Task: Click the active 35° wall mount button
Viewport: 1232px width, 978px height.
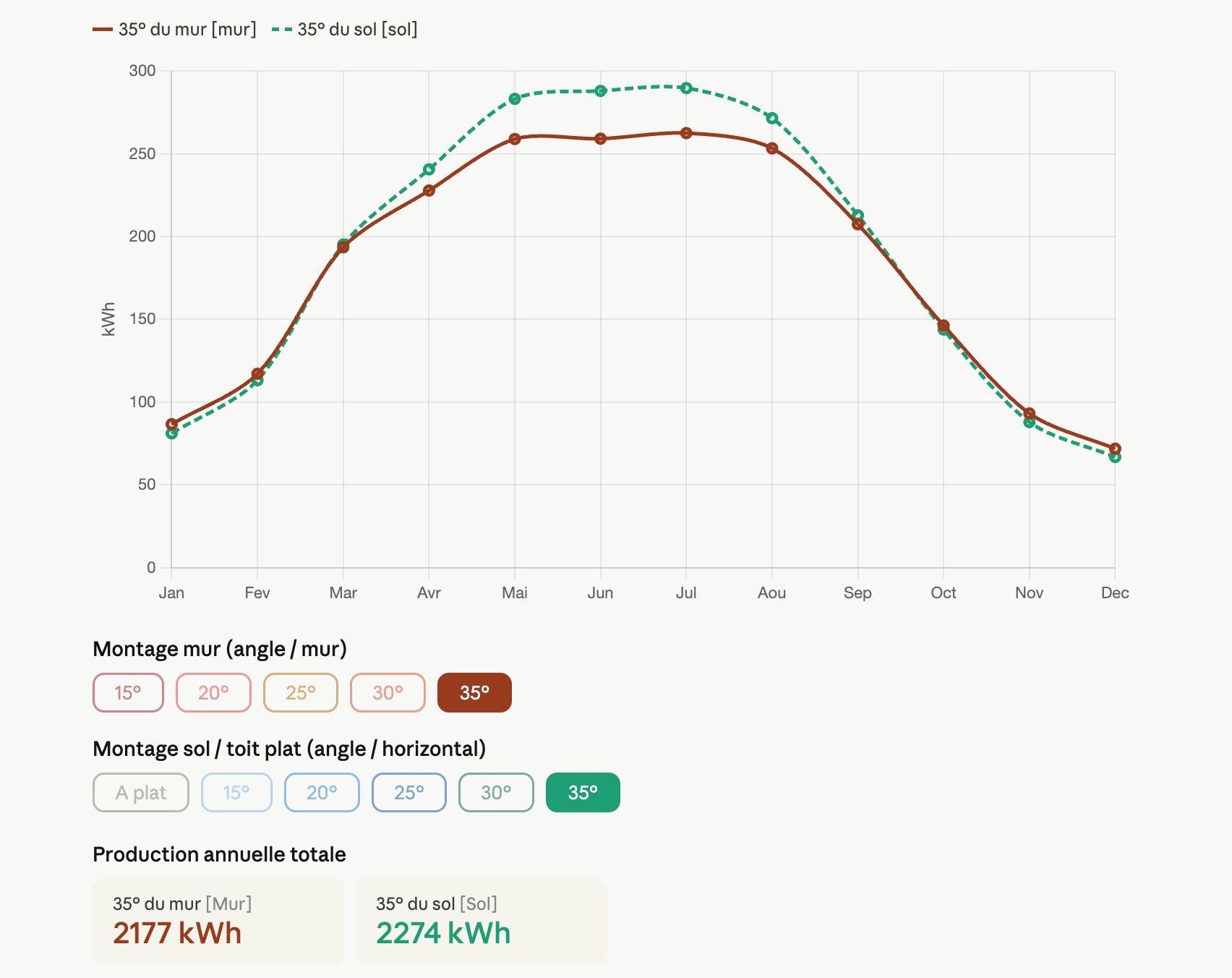Action: click(x=474, y=692)
